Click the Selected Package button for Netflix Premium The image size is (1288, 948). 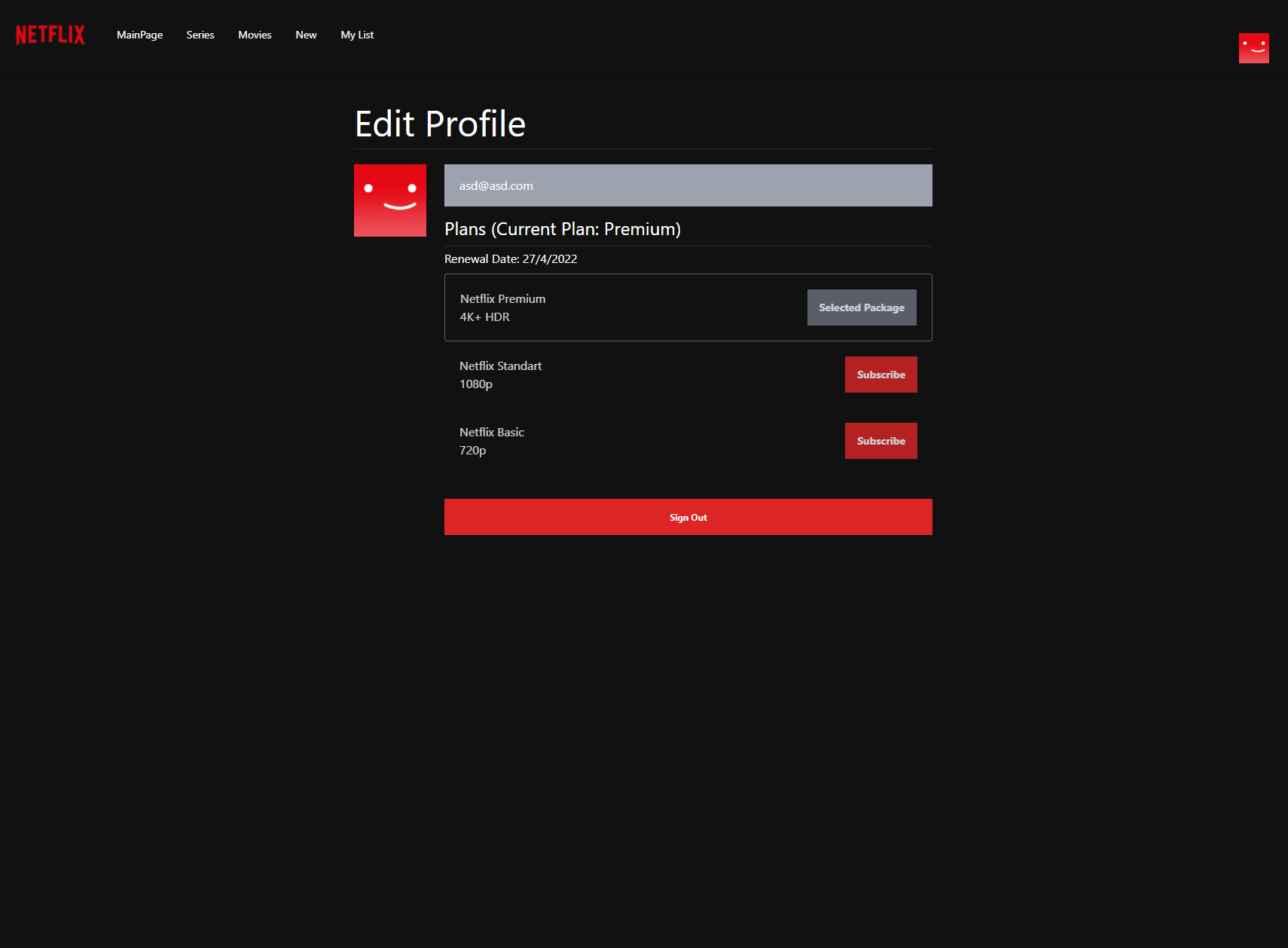pyautogui.click(x=861, y=307)
